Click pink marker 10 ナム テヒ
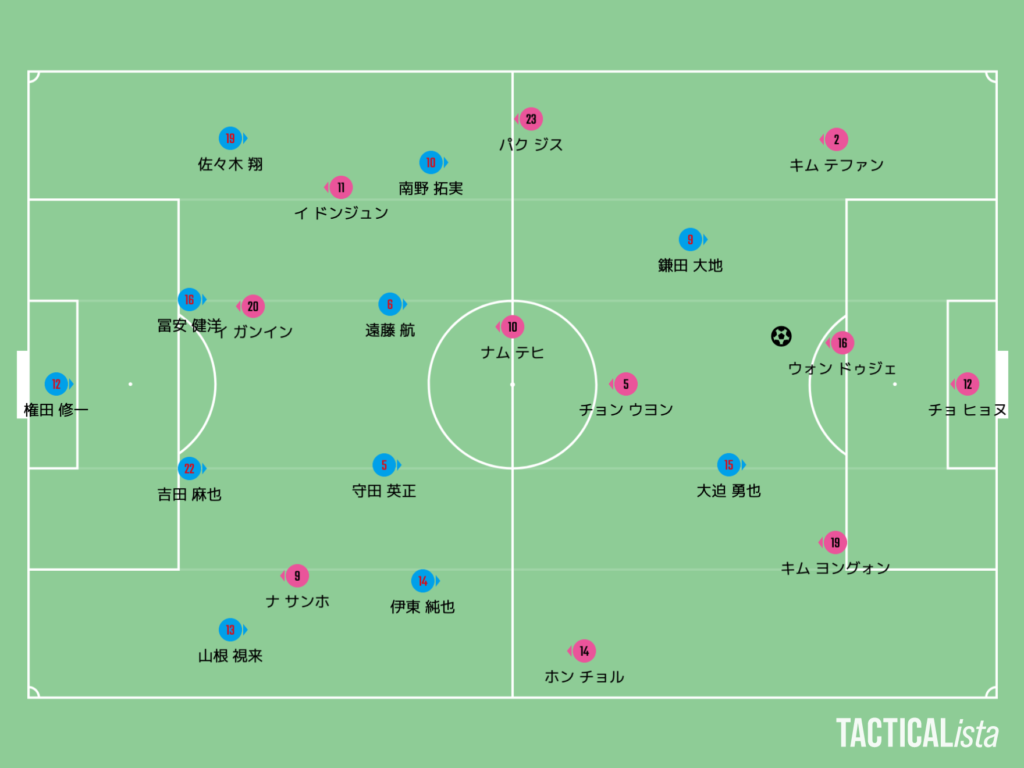This screenshot has height=768, width=1024. pyautogui.click(x=511, y=327)
